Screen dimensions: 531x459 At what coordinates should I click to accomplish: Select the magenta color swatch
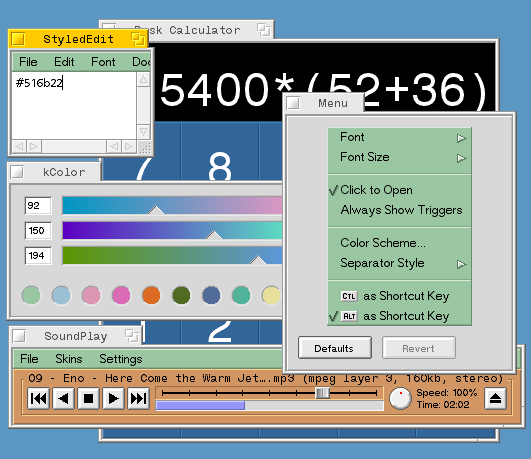[x=121, y=295]
